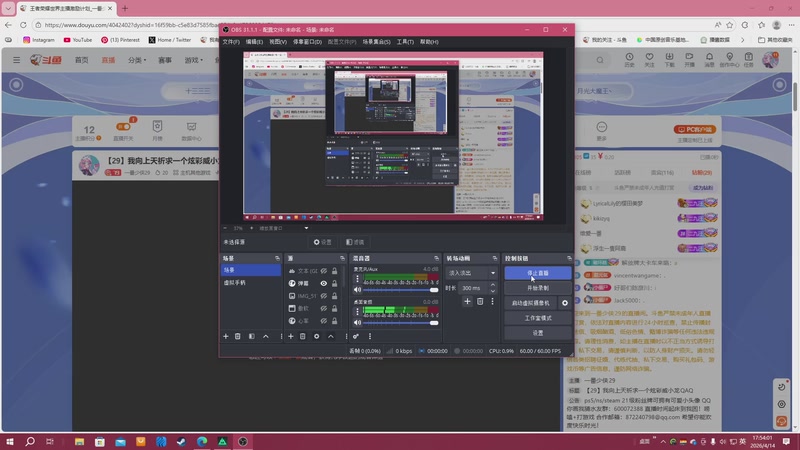The width and height of the screenshot is (800, 450).
Task: Toggle lock on the 文本 source
Action: pyautogui.click(x=335, y=271)
